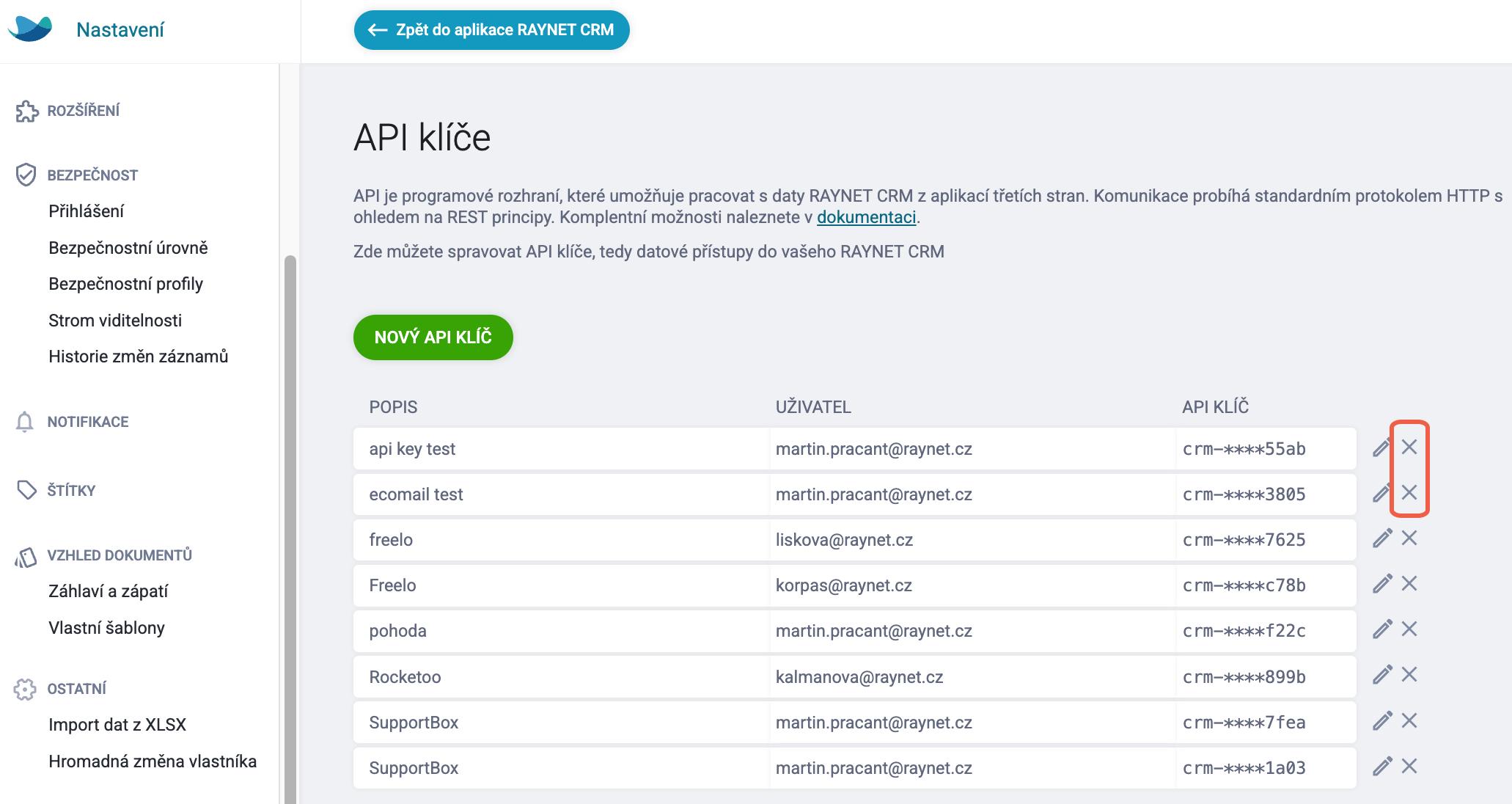Delete the 'ecomail test' API key
Viewport: 1512px width, 804px height.
click(1409, 492)
